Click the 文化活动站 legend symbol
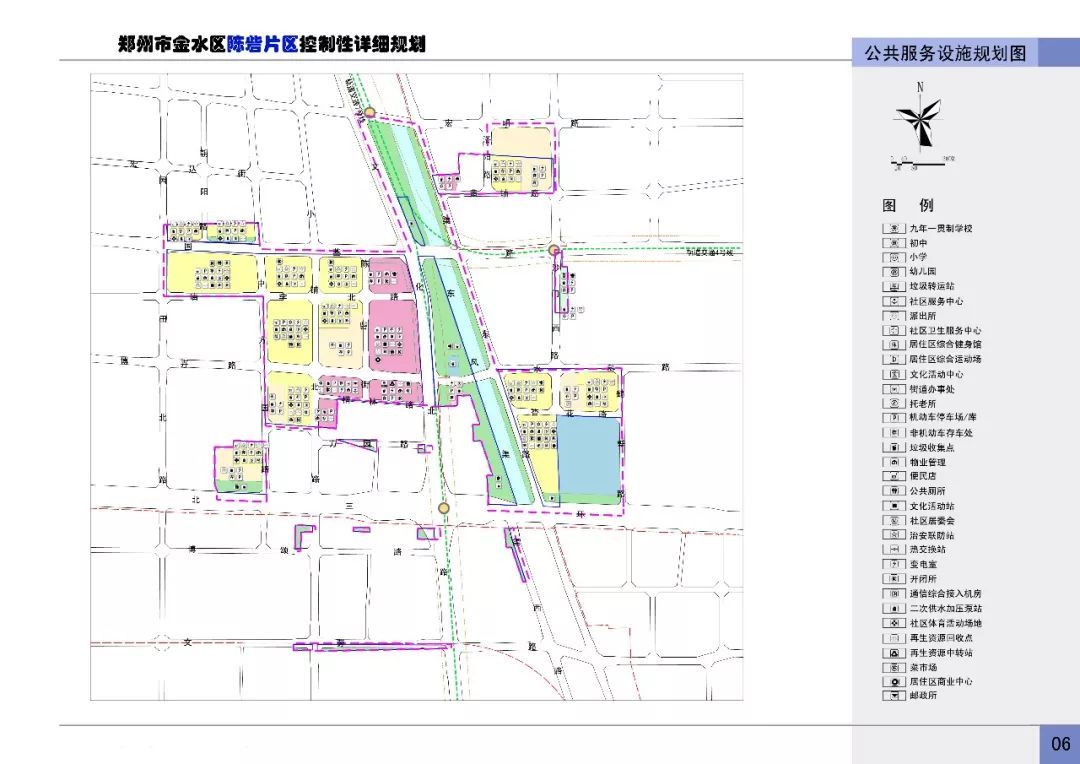The height and width of the screenshot is (764, 1080). point(894,506)
